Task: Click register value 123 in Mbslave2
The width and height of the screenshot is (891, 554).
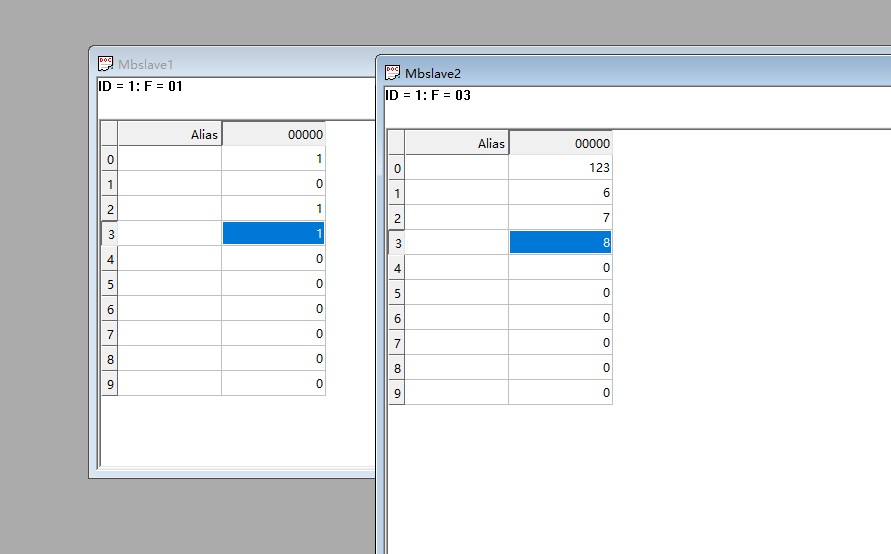Action: [x=560, y=168]
